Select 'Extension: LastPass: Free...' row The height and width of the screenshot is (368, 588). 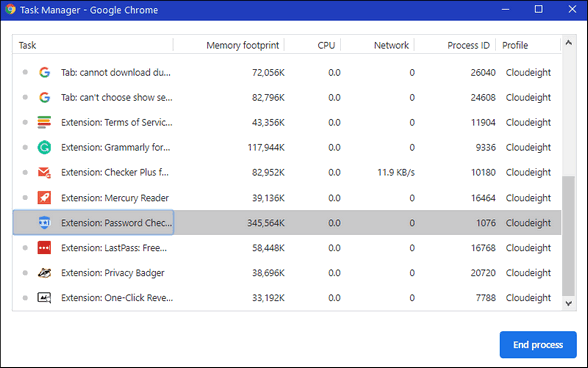pyautogui.click(x=287, y=248)
